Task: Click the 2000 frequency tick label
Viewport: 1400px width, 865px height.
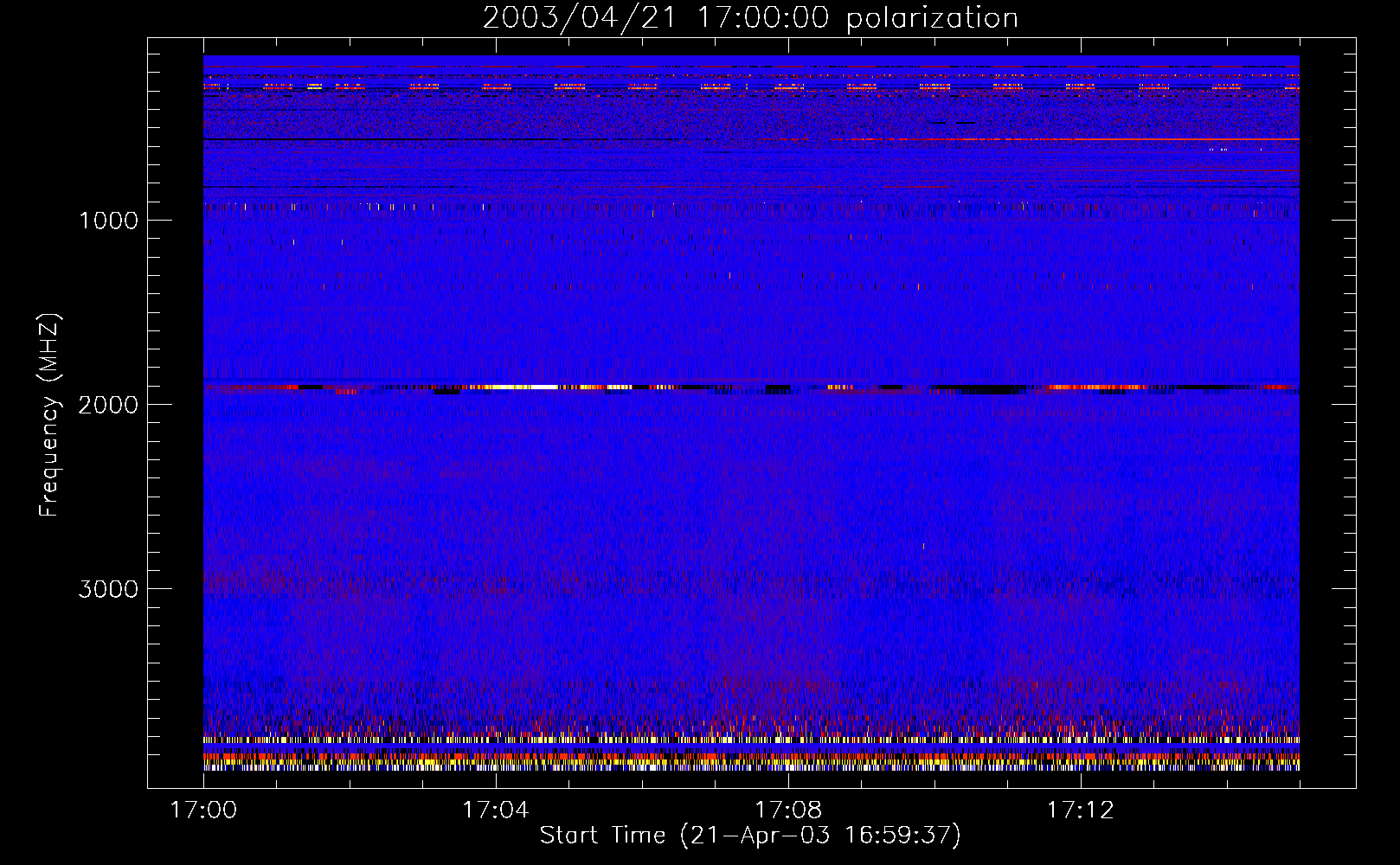Action: click(108, 405)
